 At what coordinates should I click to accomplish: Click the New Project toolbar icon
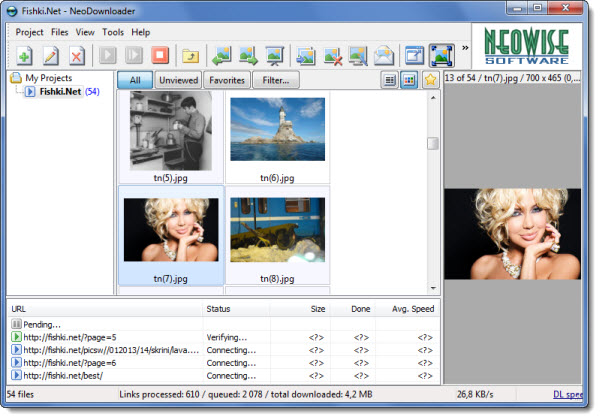click(x=22, y=55)
